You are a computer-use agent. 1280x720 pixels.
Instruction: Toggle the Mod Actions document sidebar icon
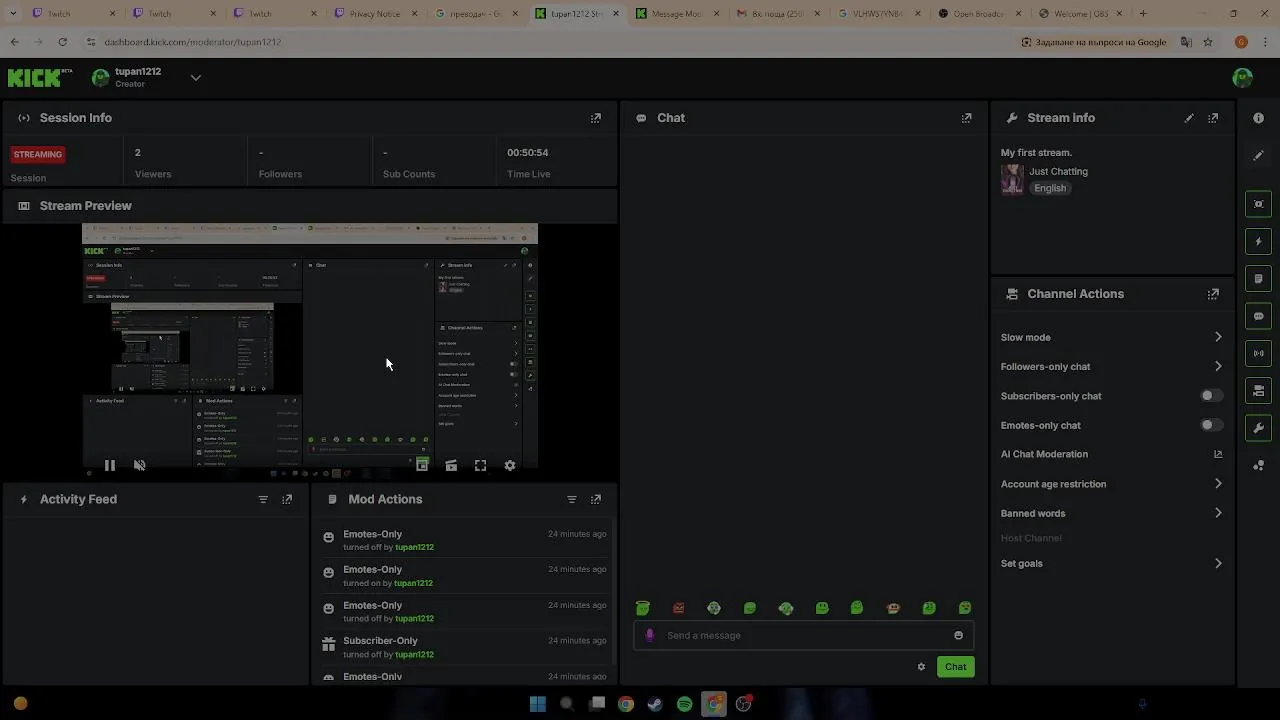point(1258,278)
